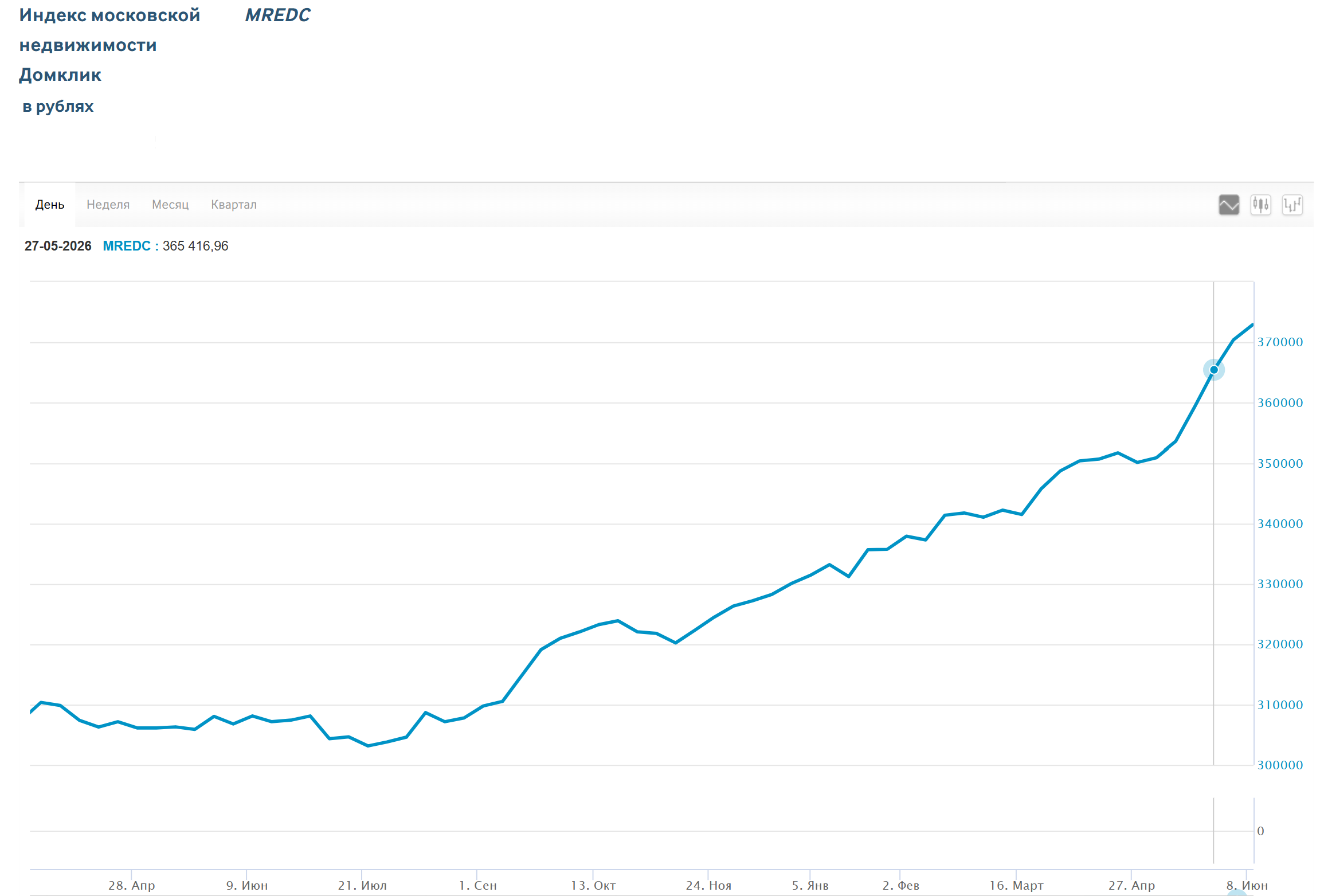This screenshot has height=896, width=1324.
Task: Click the '24. Ноя' date label
Action: 708,886
